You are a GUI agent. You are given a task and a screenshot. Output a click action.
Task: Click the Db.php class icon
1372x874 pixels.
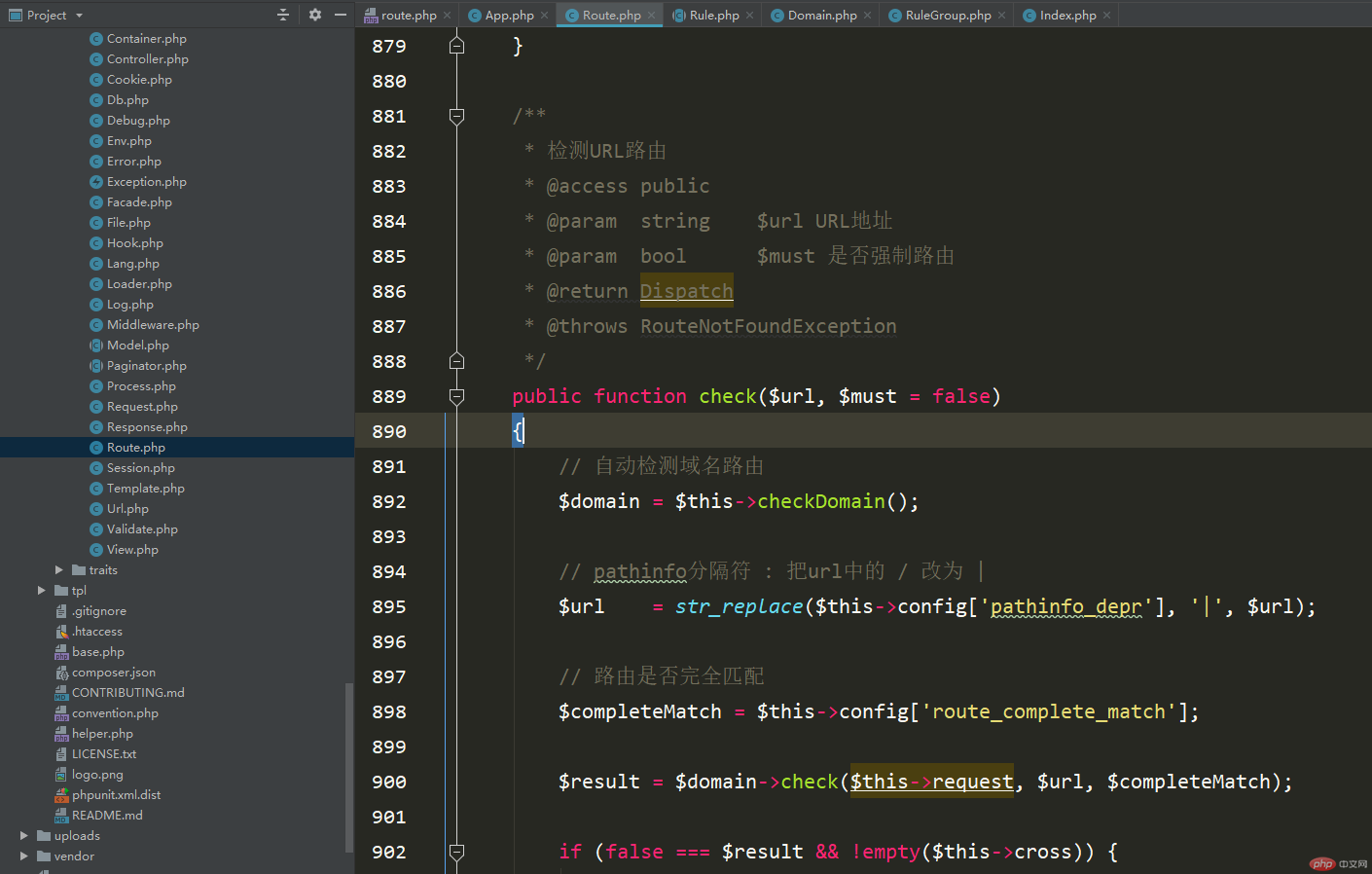pyautogui.click(x=96, y=100)
